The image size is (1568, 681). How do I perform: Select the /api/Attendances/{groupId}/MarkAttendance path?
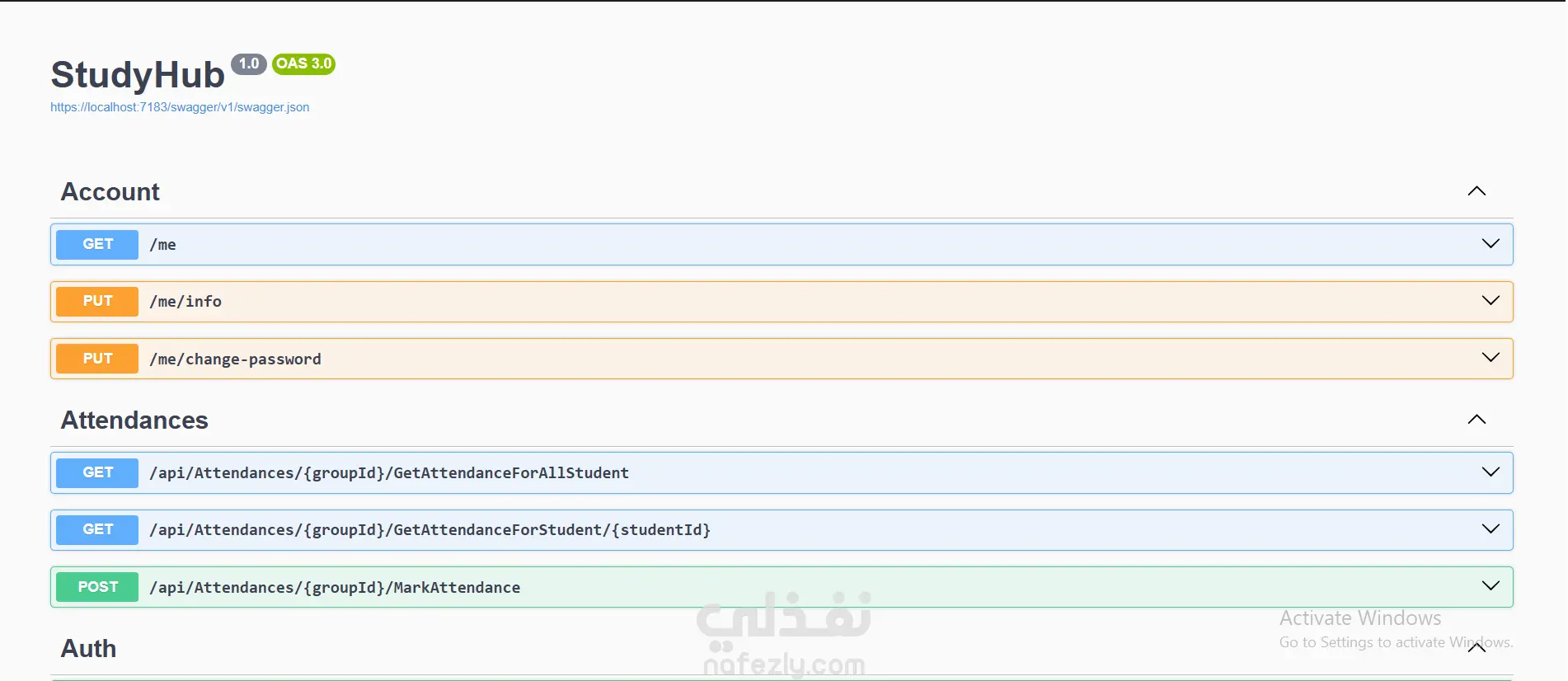335,588
